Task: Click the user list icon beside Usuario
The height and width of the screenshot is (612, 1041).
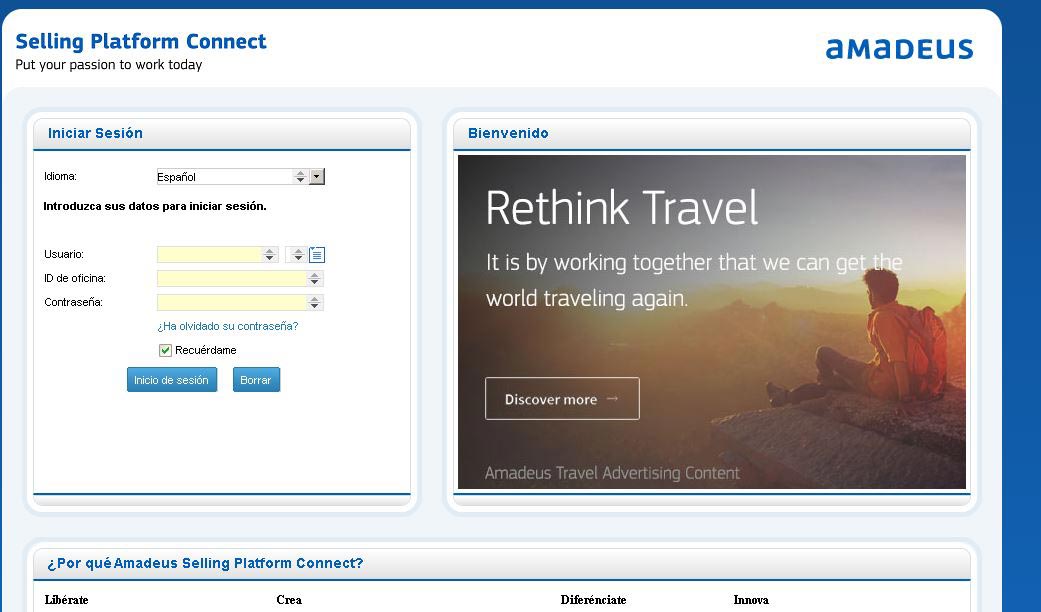Action: (317, 255)
